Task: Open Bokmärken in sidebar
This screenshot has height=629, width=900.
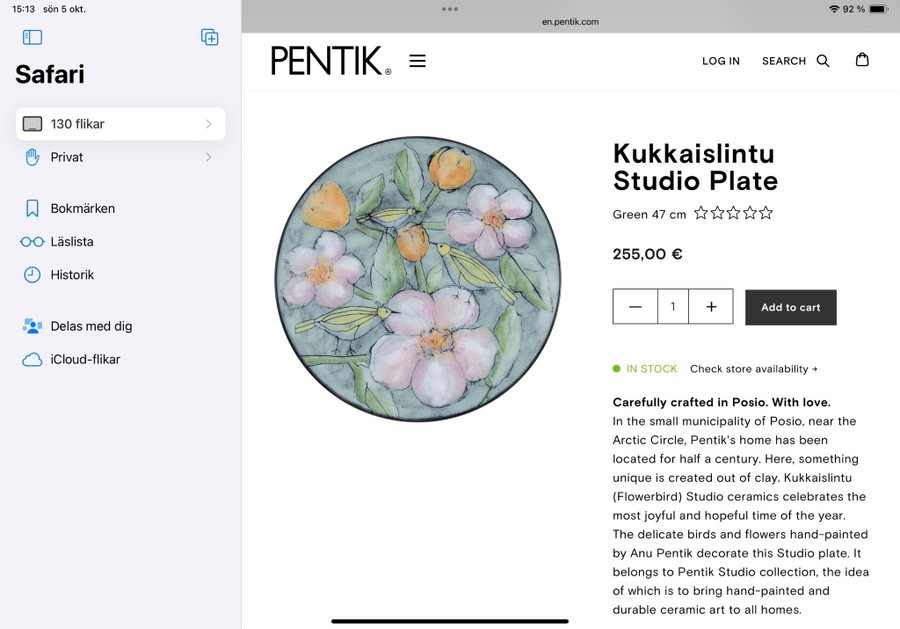Action: click(x=82, y=208)
